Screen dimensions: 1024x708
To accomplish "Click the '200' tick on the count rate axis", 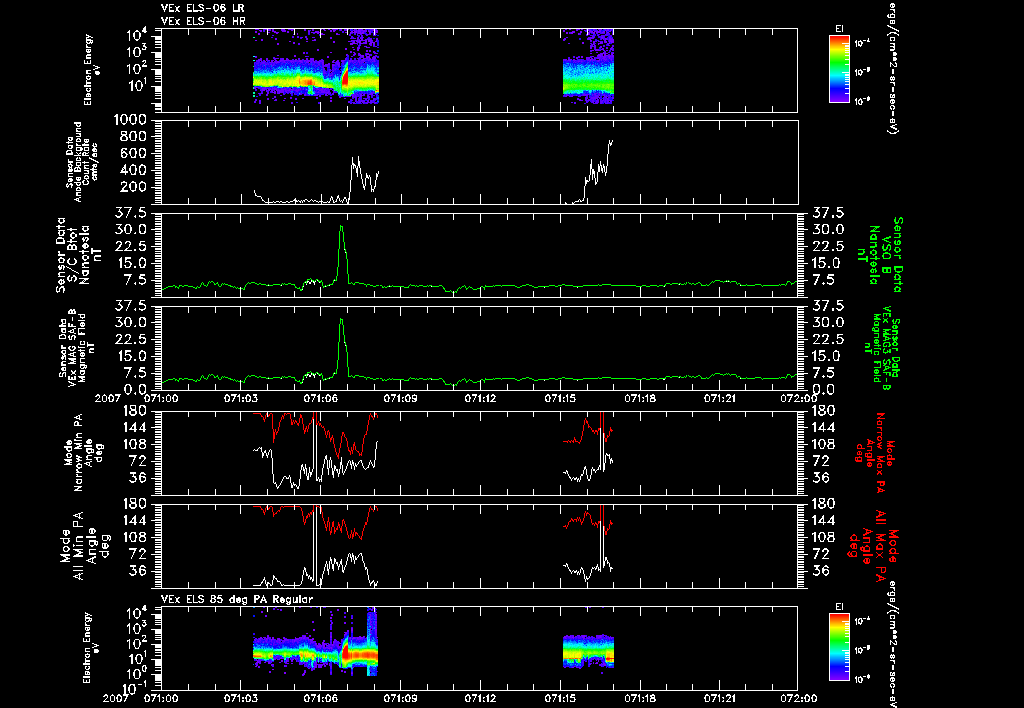I will pos(133,187).
